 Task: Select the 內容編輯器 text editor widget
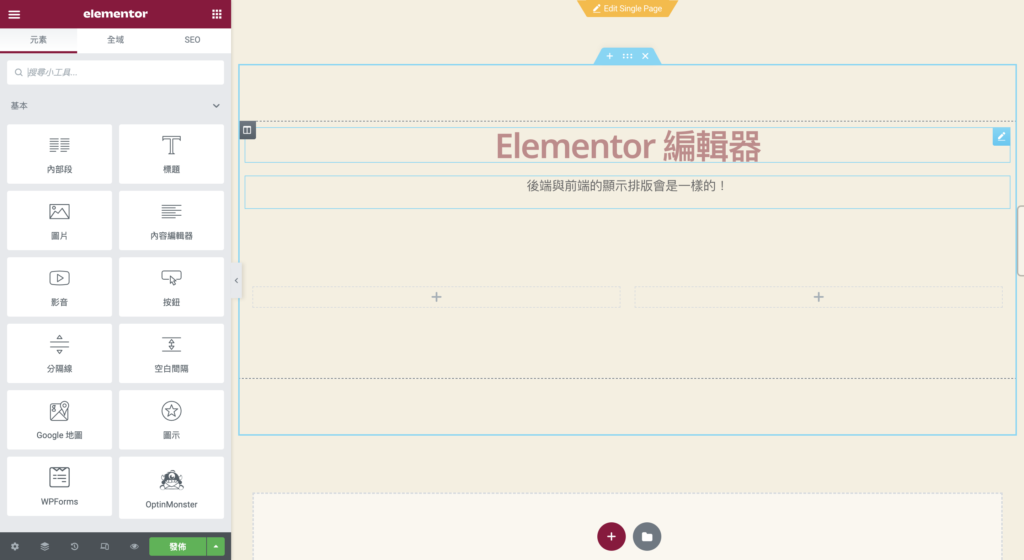coord(171,221)
